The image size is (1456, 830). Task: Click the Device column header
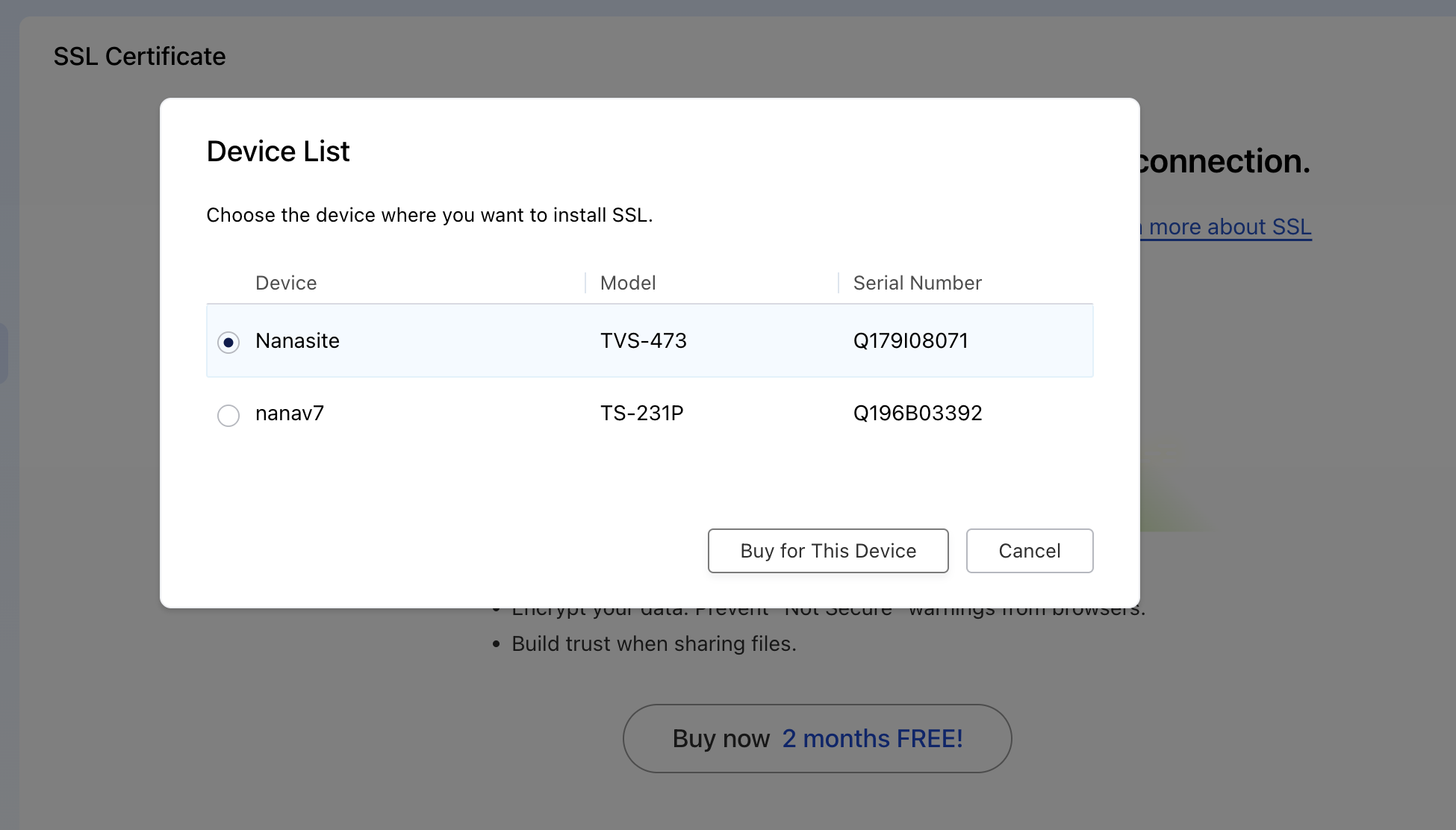286,283
